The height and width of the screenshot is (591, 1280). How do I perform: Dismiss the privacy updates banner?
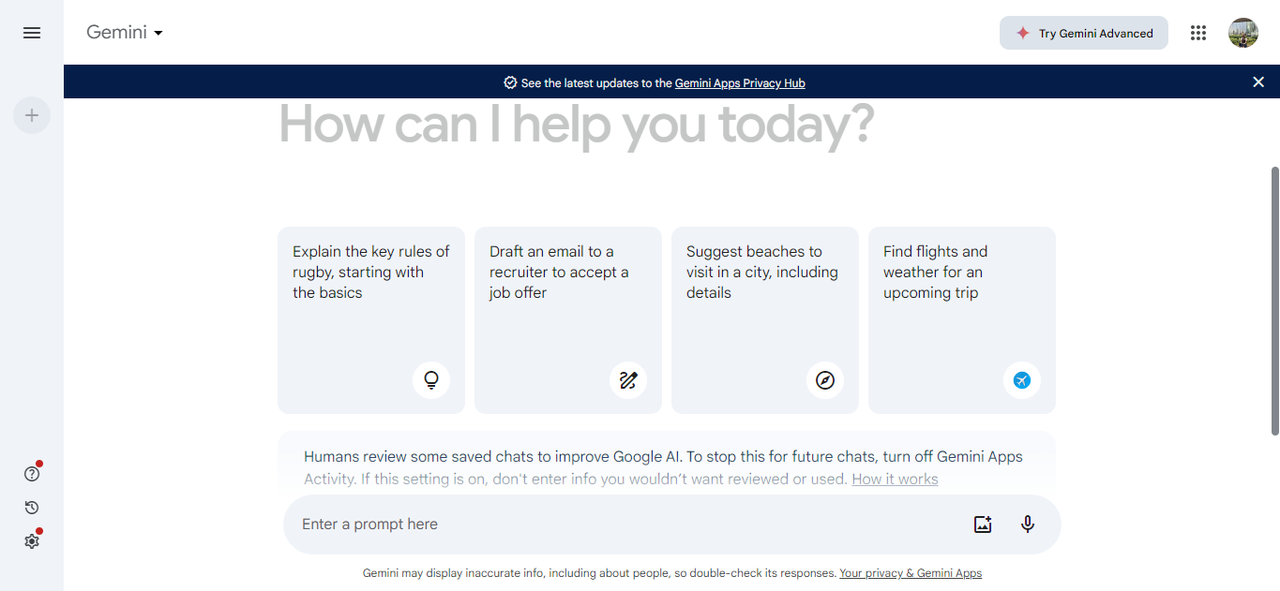point(1258,82)
